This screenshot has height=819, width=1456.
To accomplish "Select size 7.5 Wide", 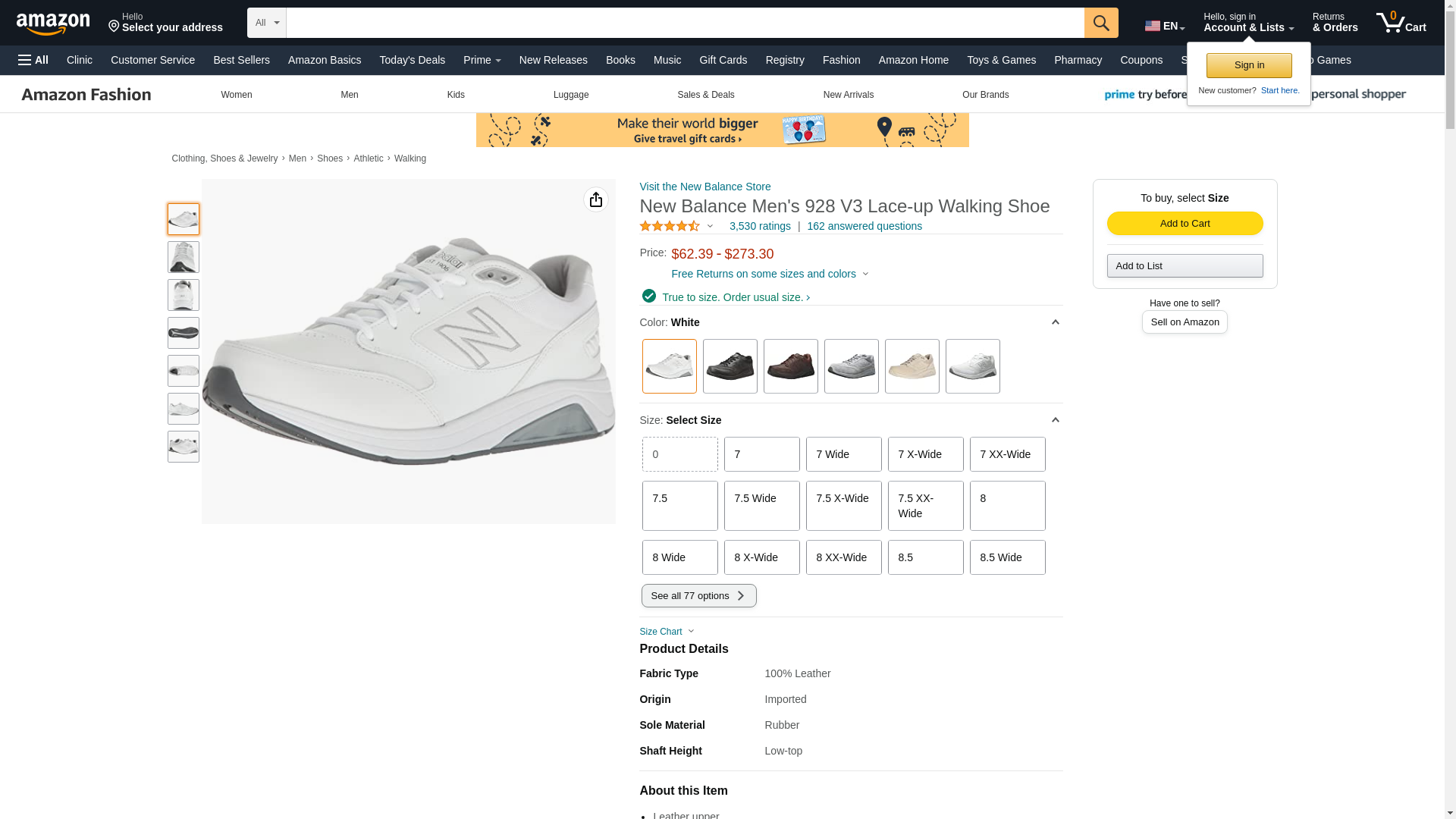I will click(x=761, y=505).
